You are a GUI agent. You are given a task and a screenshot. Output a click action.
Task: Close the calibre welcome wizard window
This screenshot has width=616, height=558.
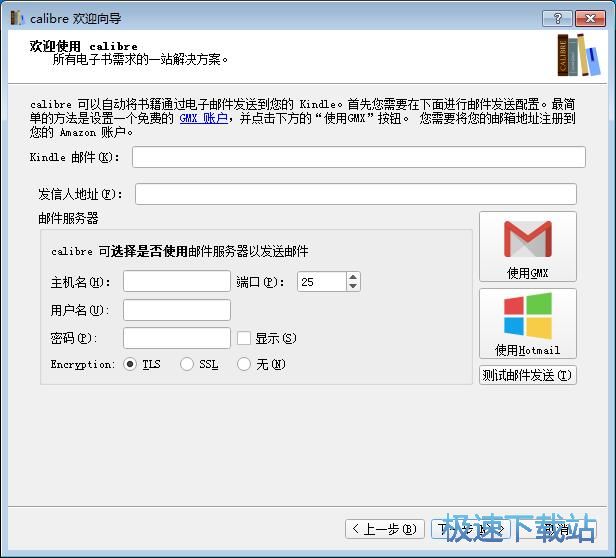(590, 18)
